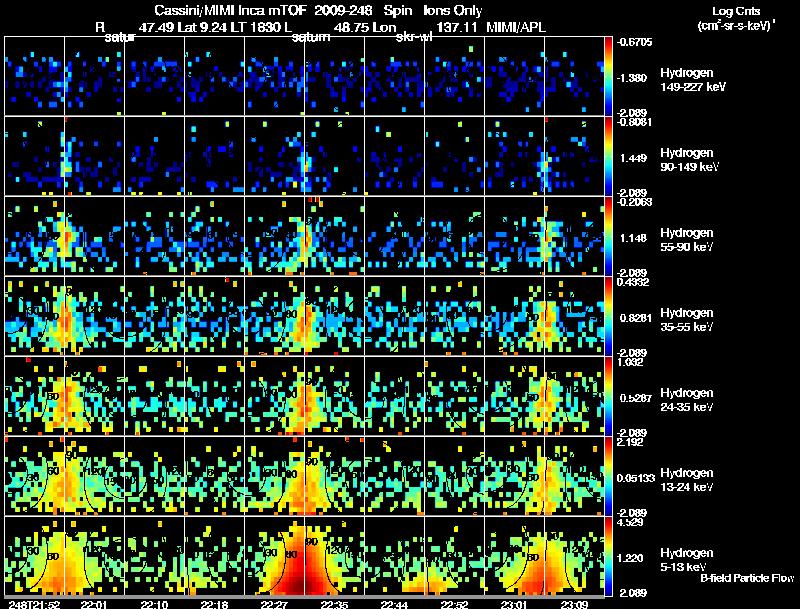
Task: Click the 'Ions Only' text in the title
Action: pyautogui.click(x=453, y=11)
